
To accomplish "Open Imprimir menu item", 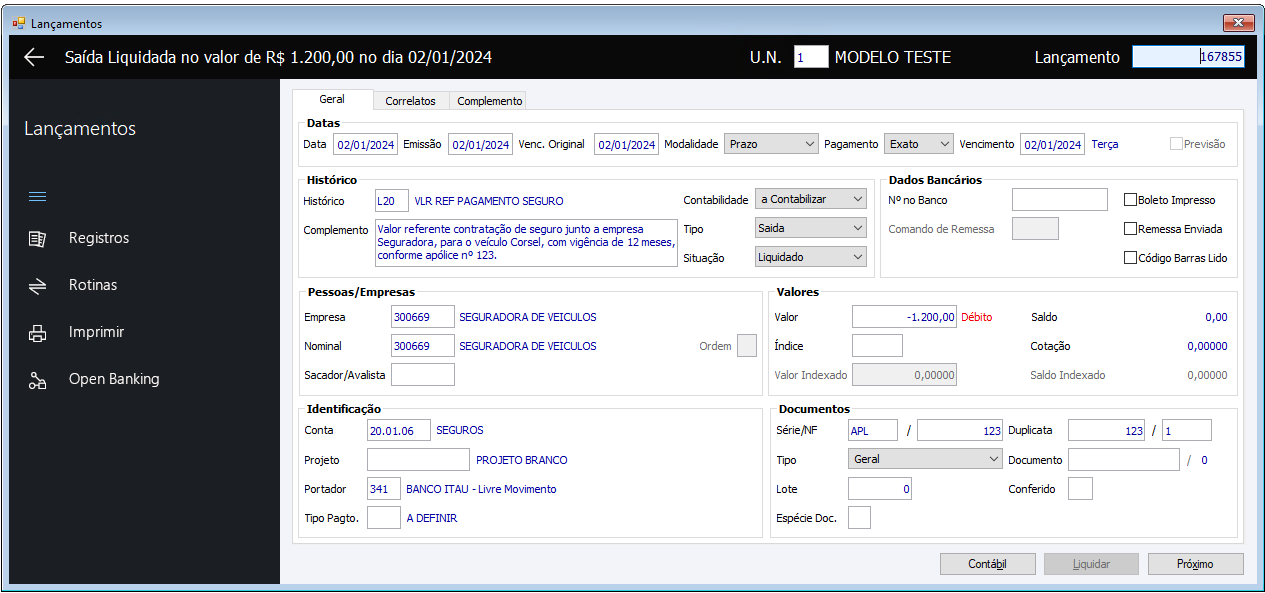I will click(96, 332).
